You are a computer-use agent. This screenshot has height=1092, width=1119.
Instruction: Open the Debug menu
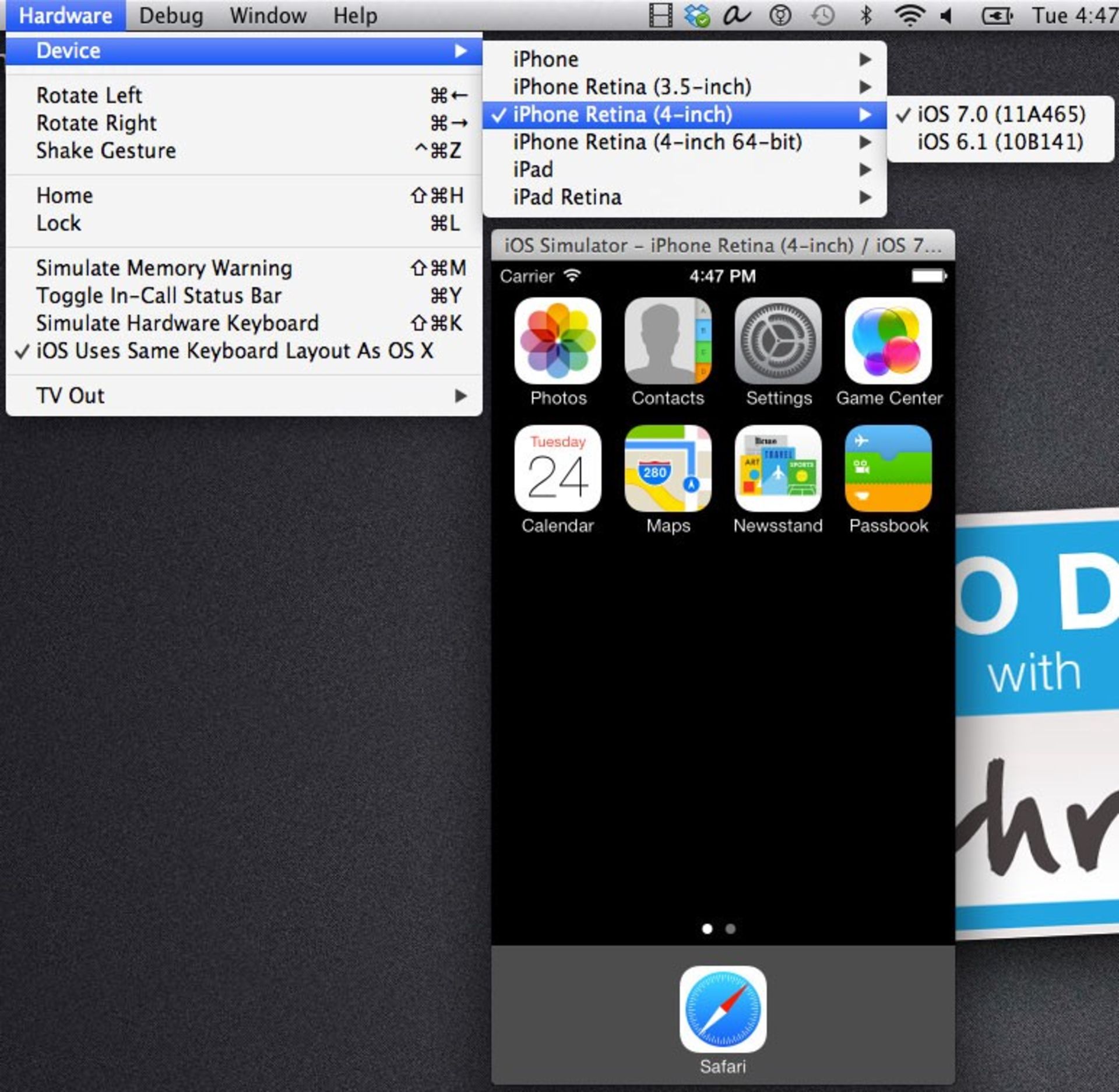coord(171,16)
